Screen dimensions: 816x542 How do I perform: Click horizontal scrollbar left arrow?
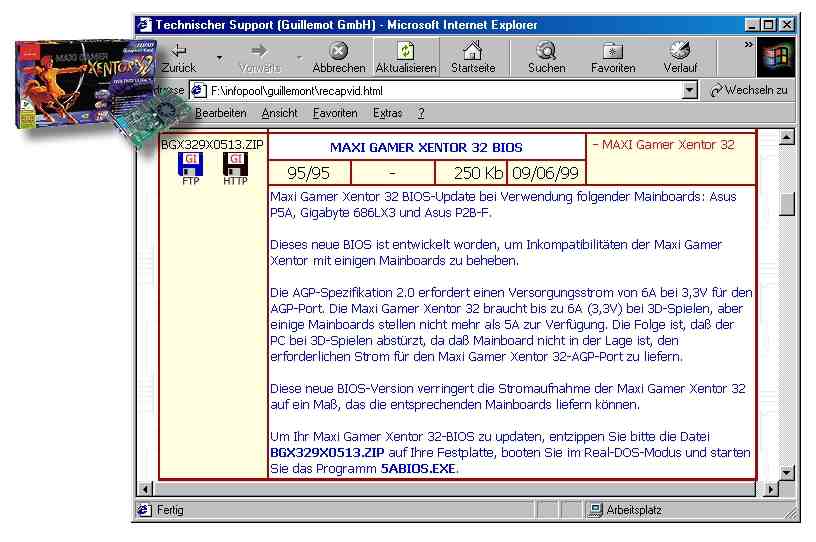pyautogui.click(x=145, y=489)
